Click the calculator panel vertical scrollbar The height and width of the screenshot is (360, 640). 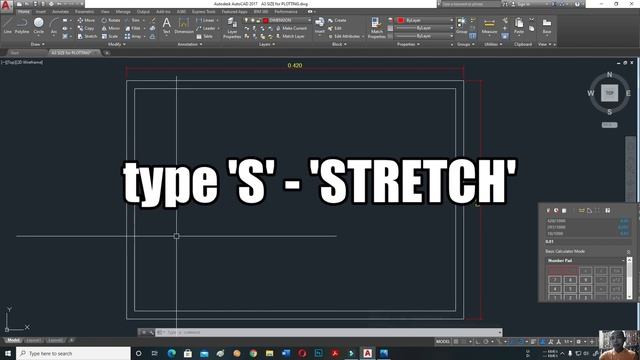[x=629, y=278]
